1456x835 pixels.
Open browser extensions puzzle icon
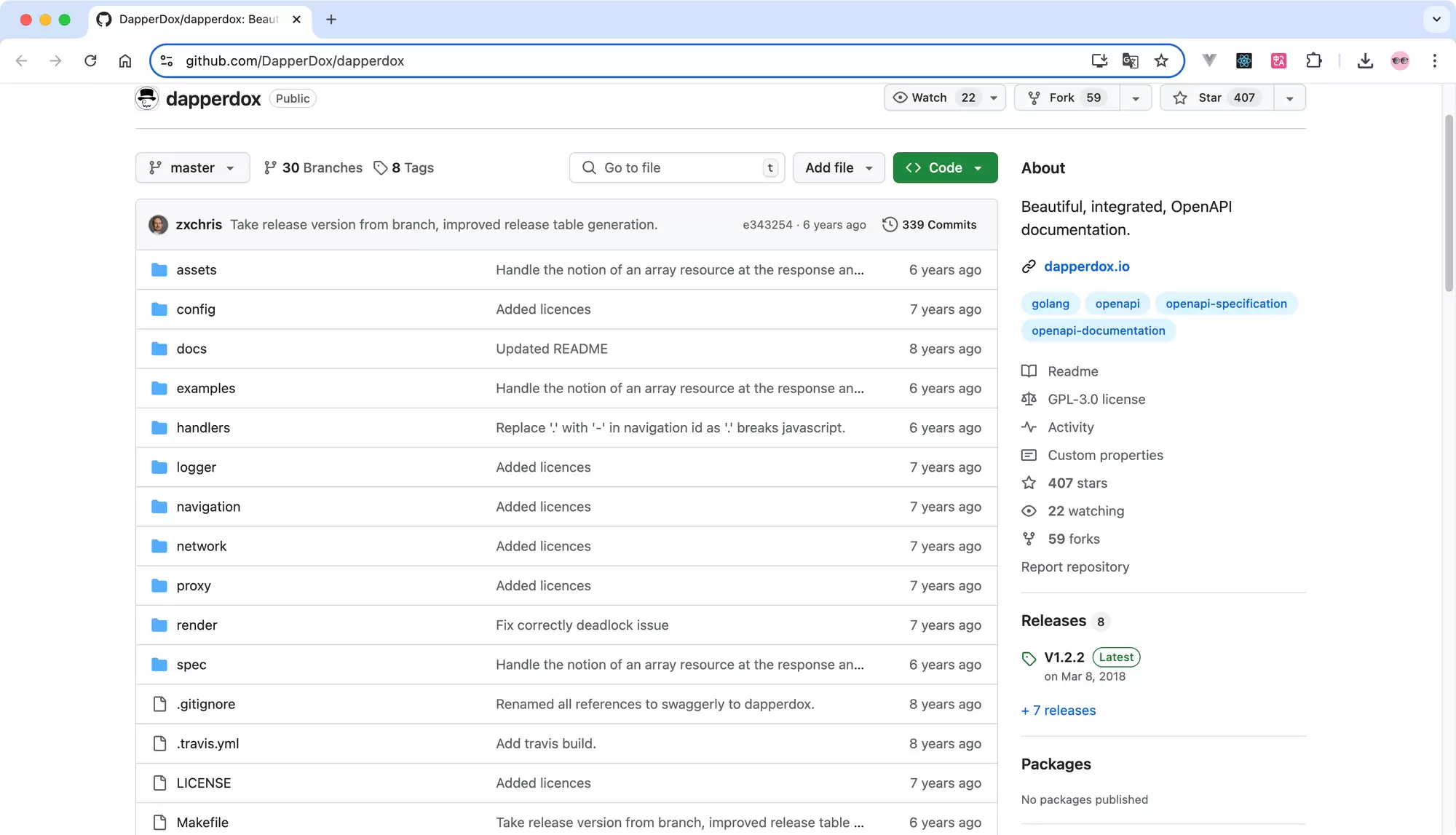[1313, 60]
